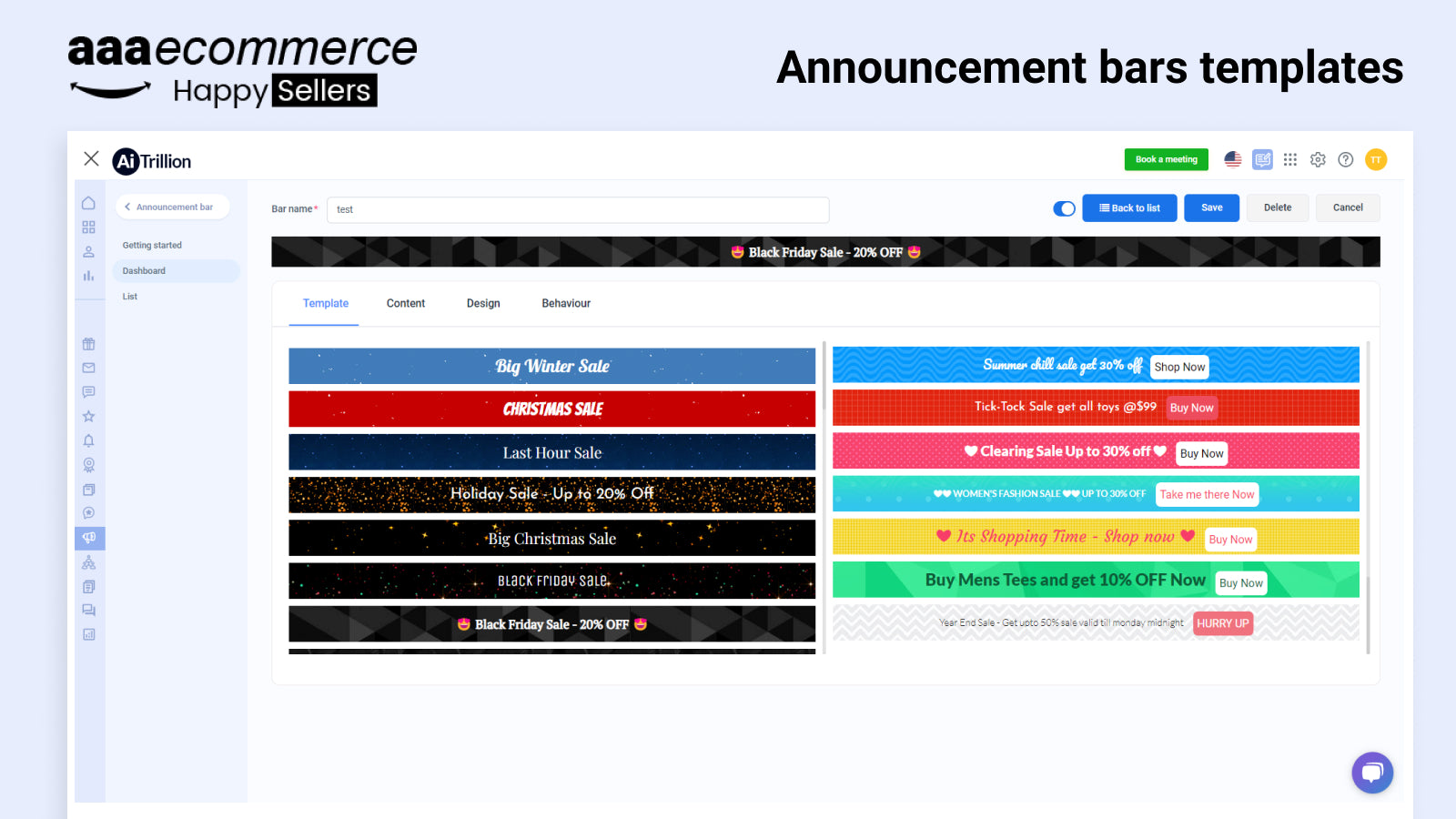
Task: Select the gift rewards icon in sidebar
Action: [88, 344]
